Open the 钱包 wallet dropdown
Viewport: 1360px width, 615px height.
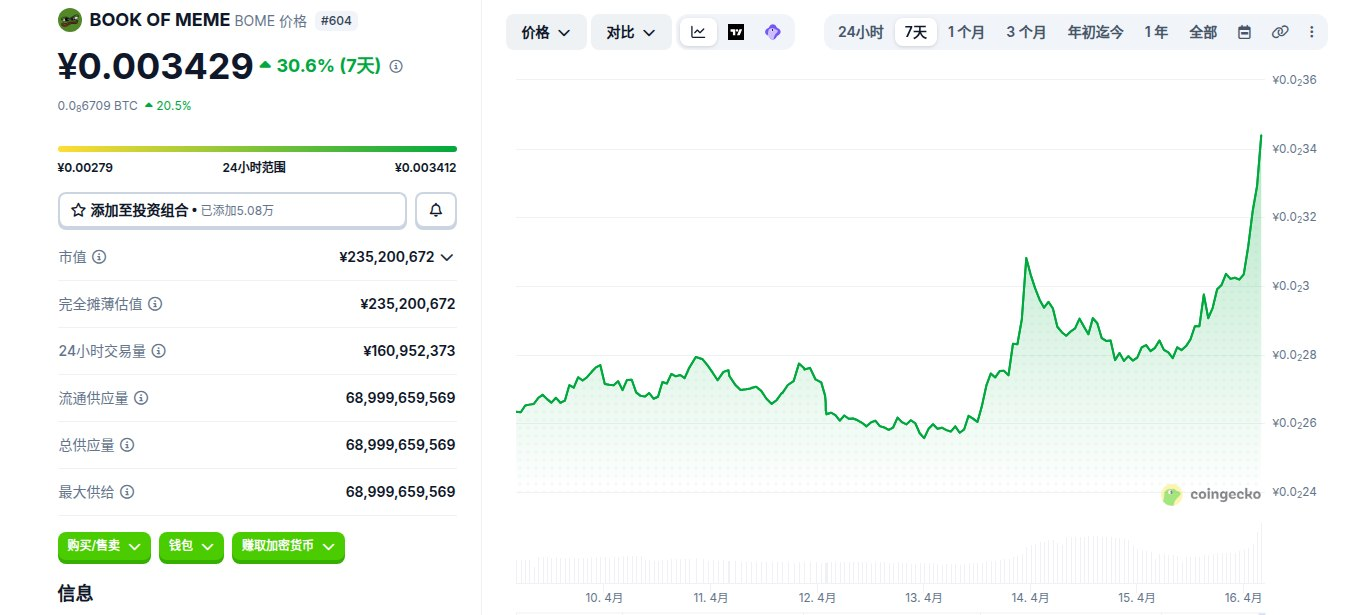(x=191, y=546)
